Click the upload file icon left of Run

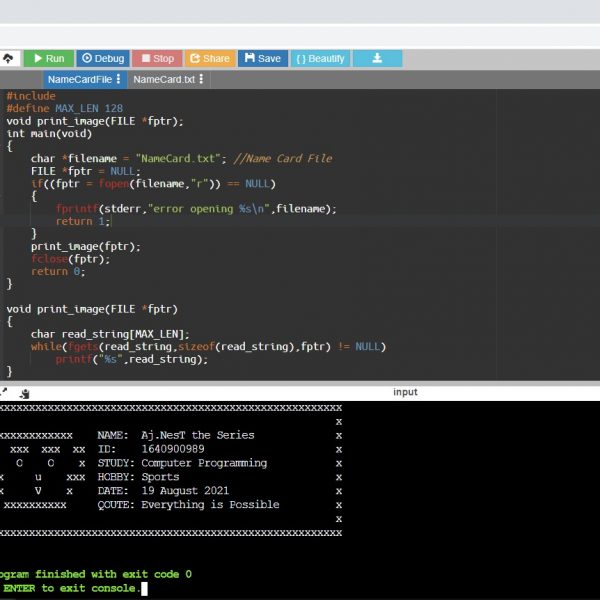(7, 59)
